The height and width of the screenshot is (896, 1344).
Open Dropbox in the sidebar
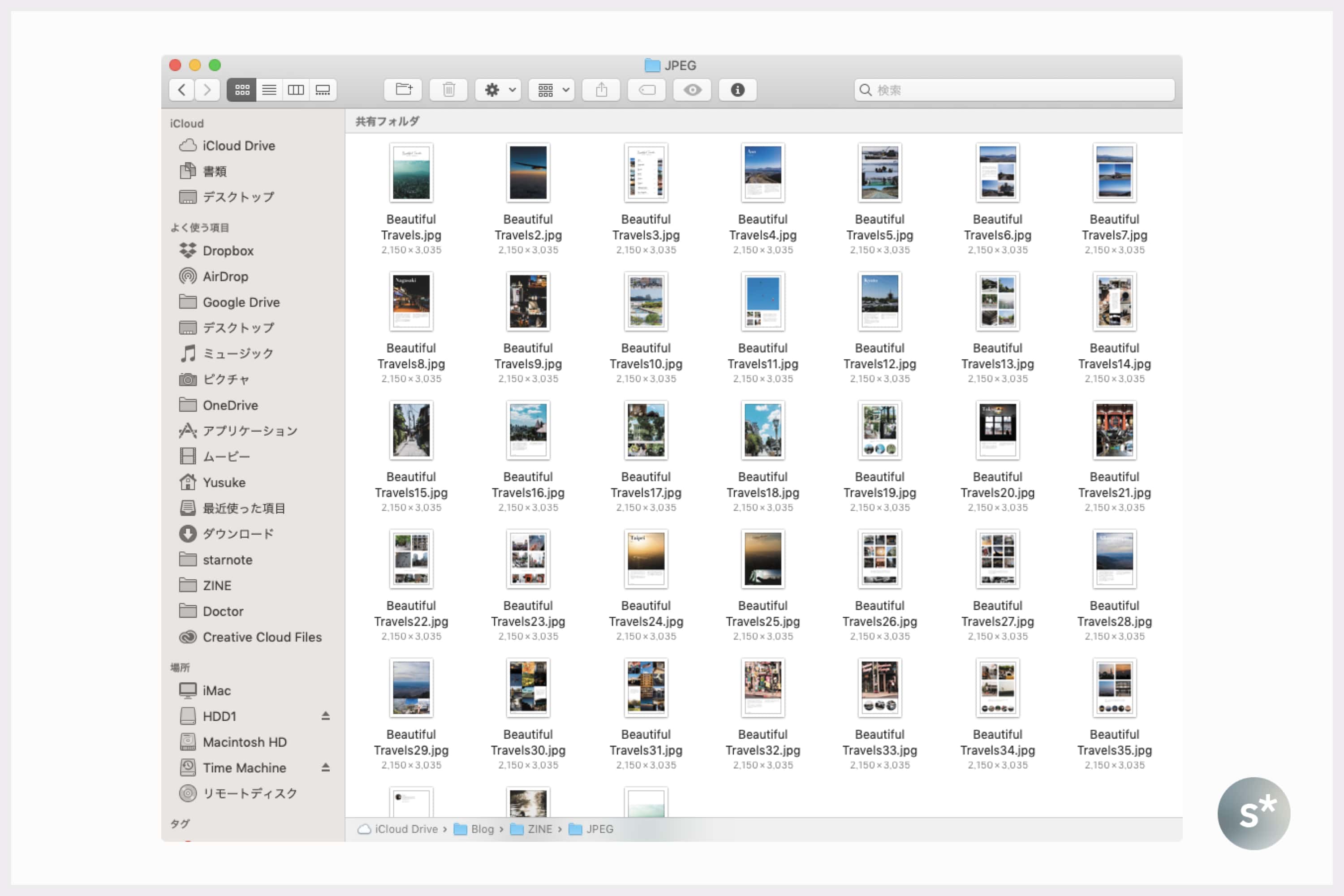tap(228, 251)
